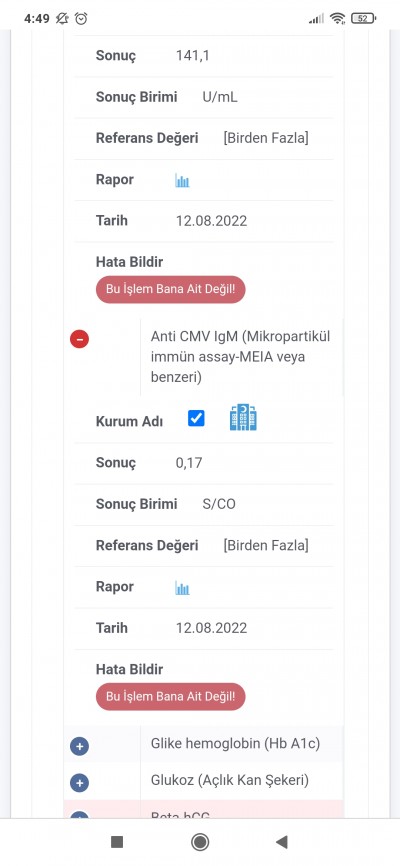Uncheck the Kurum Adı checkbox

coord(196,418)
